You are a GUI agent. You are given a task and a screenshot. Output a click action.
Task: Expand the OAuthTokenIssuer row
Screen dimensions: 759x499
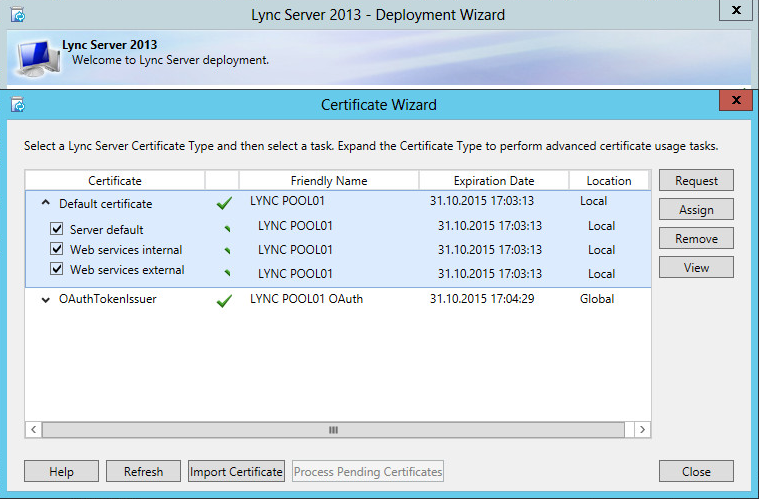[x=46, y=300]
